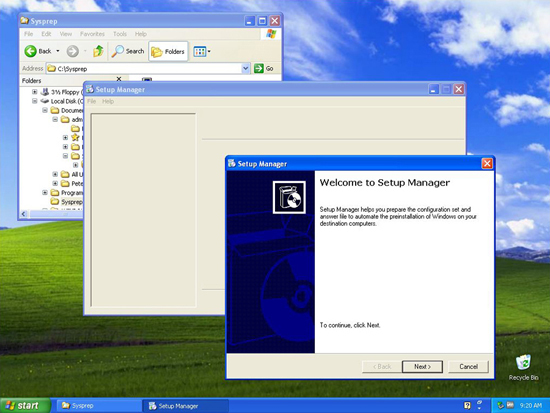Click the Folders tree left scroll arrow

[24, 214]
